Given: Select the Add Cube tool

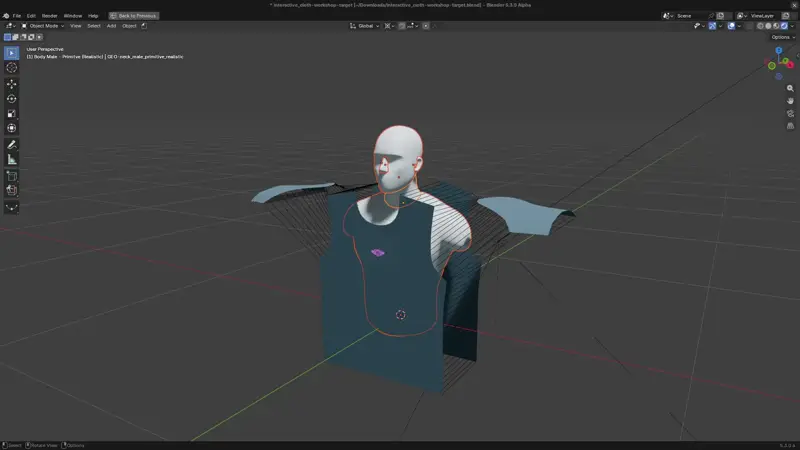Looking at the screenshot, I should [x=11, y=176].
